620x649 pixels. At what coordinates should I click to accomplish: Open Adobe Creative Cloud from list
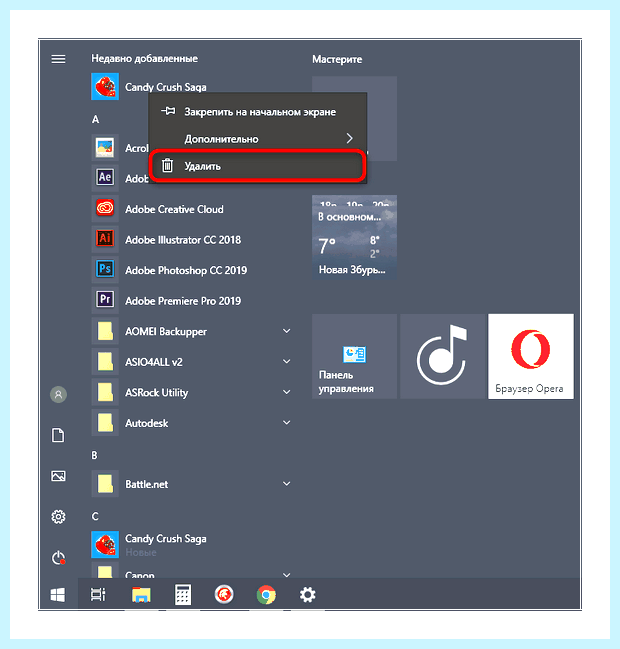click(174, 209)
